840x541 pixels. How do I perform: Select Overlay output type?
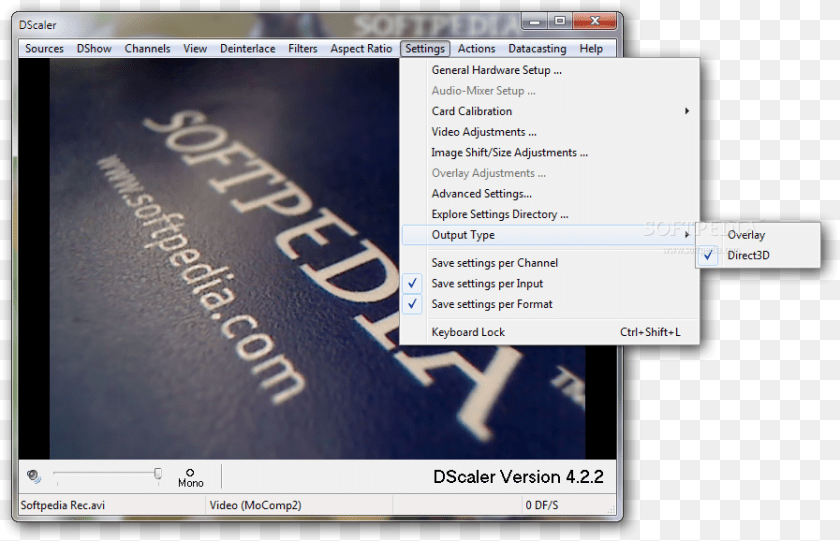[758, 235]
